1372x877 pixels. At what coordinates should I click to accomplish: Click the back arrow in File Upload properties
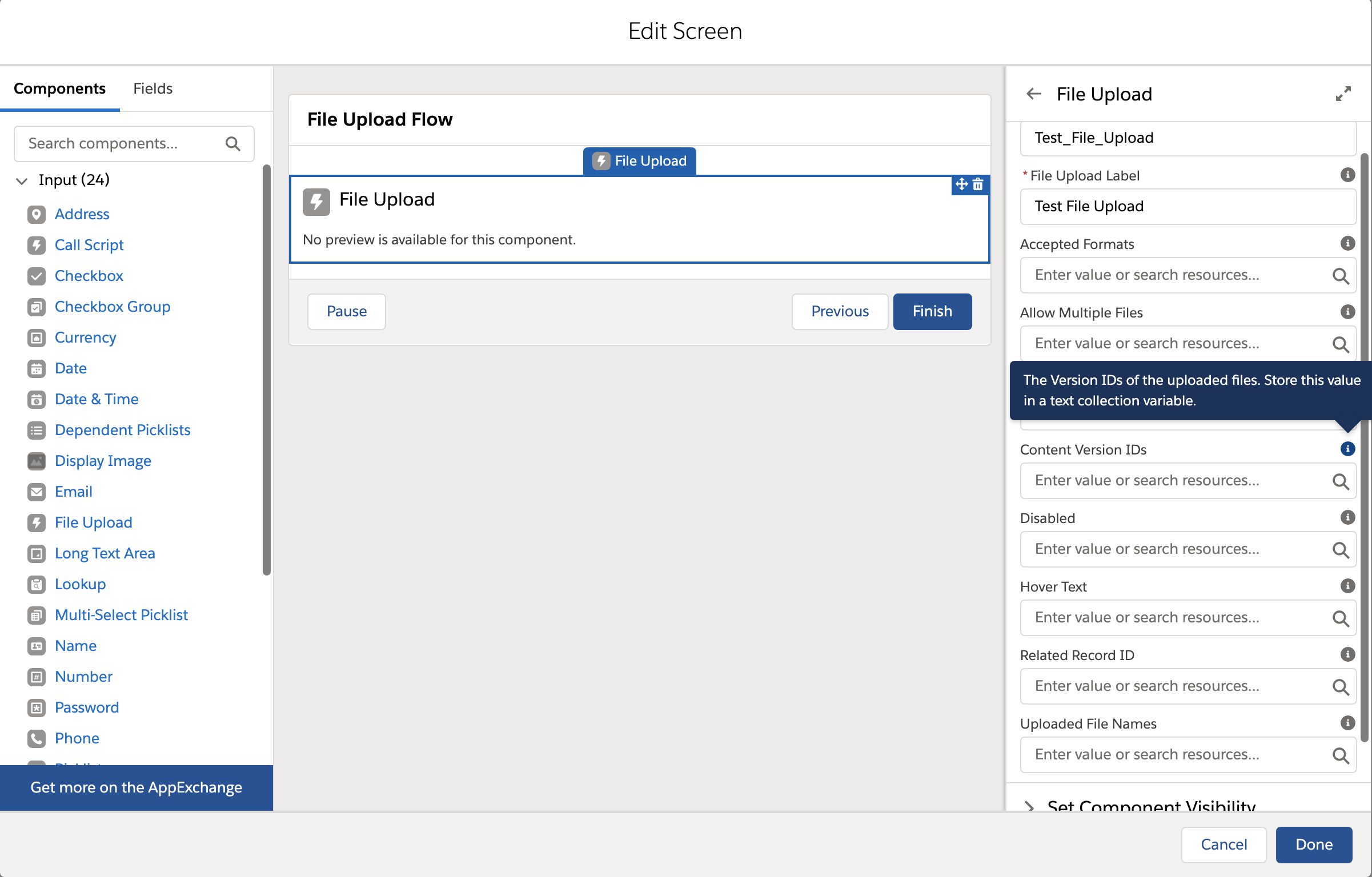click(1033, 94)
